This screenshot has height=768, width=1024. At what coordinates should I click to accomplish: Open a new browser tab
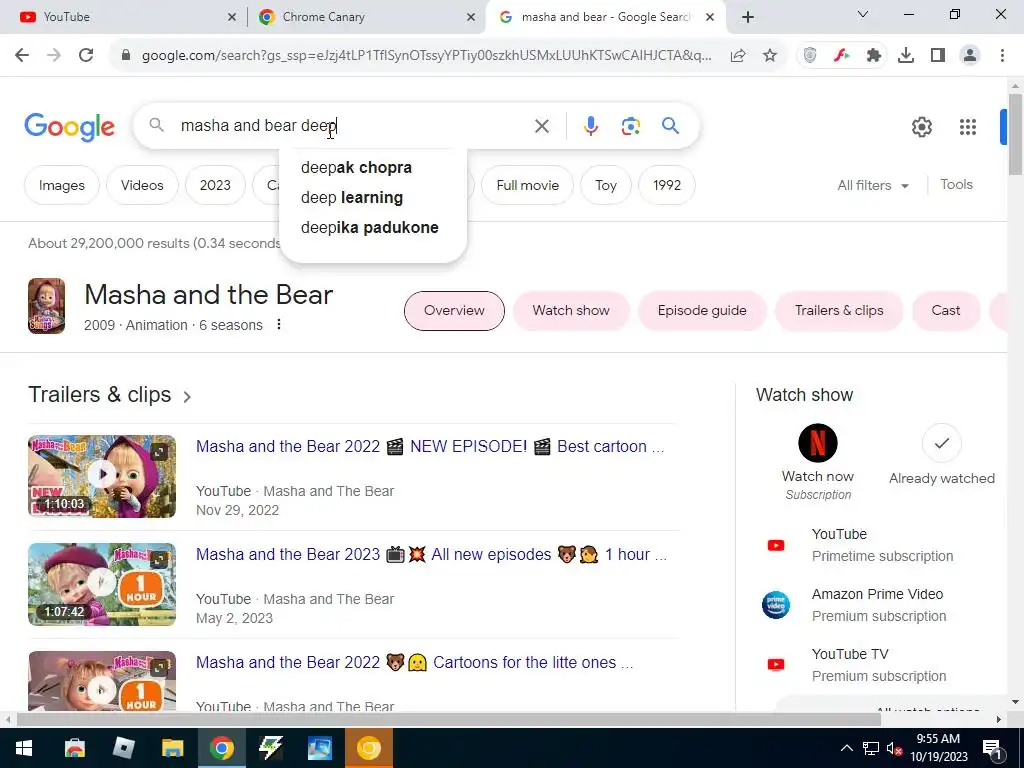(x=748, y=17)
